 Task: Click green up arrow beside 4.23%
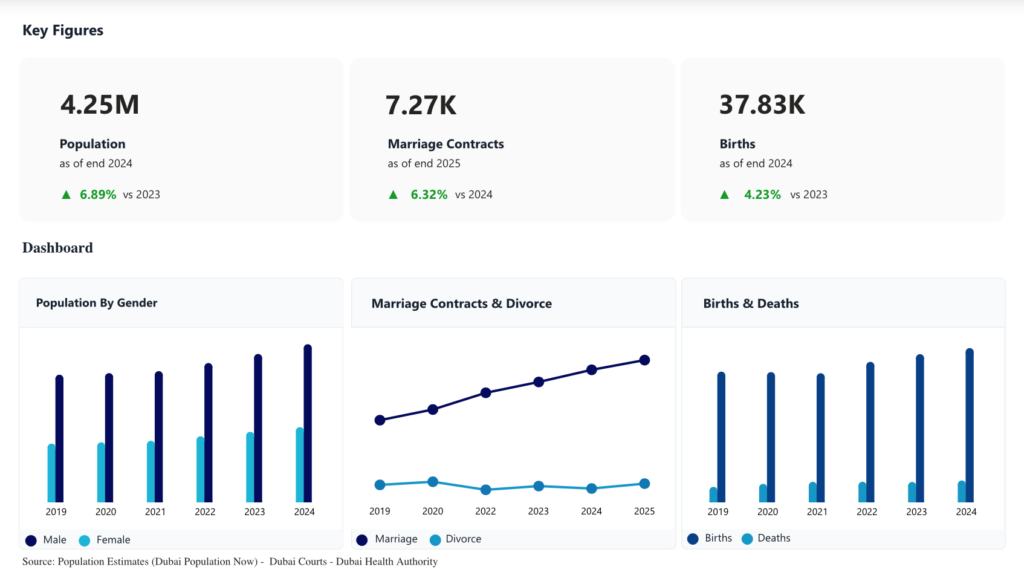(726, 195)
